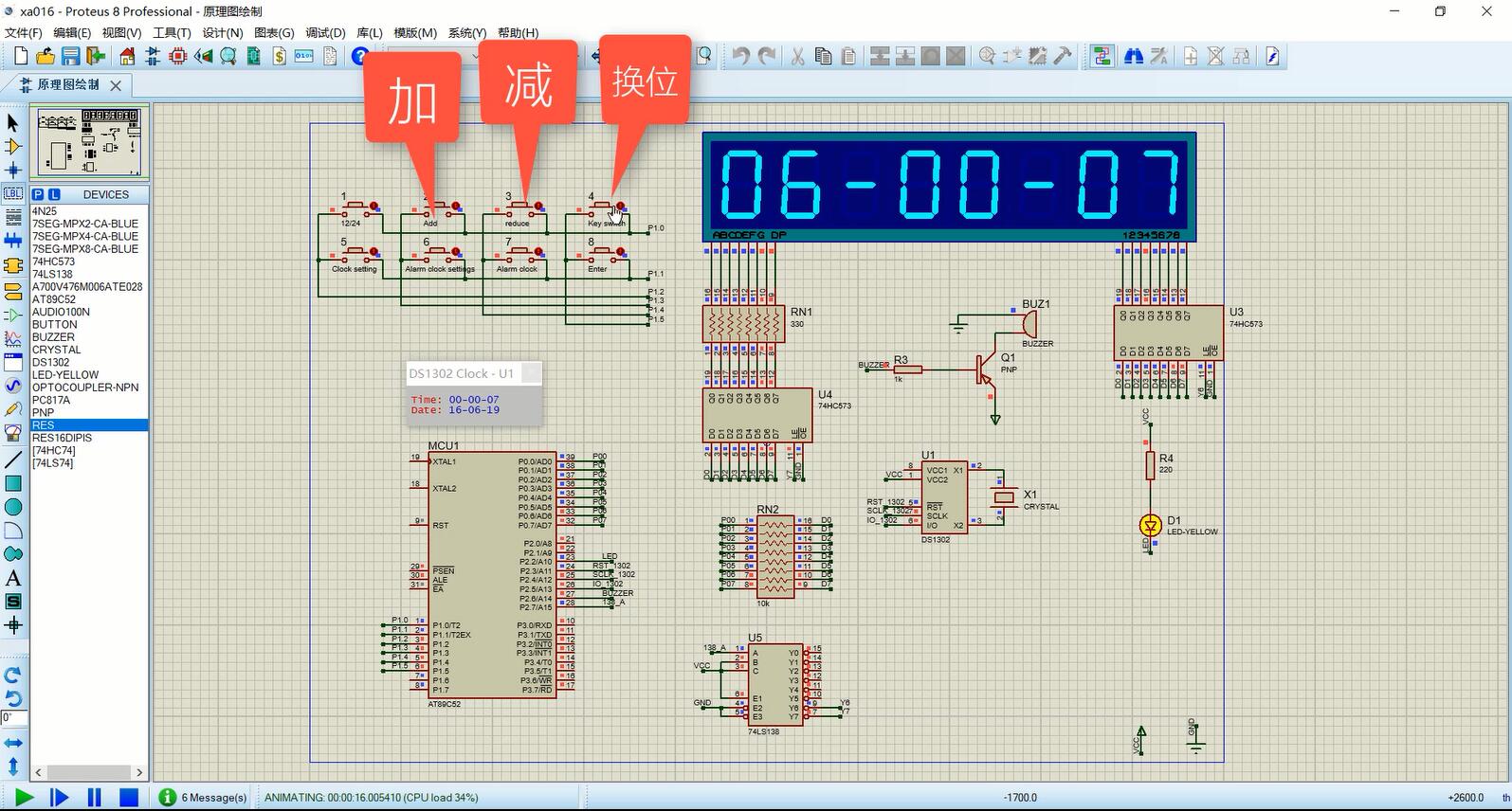Open the Source Code binary icon
Screen dimensions: 1512x811
coord(304,57)
